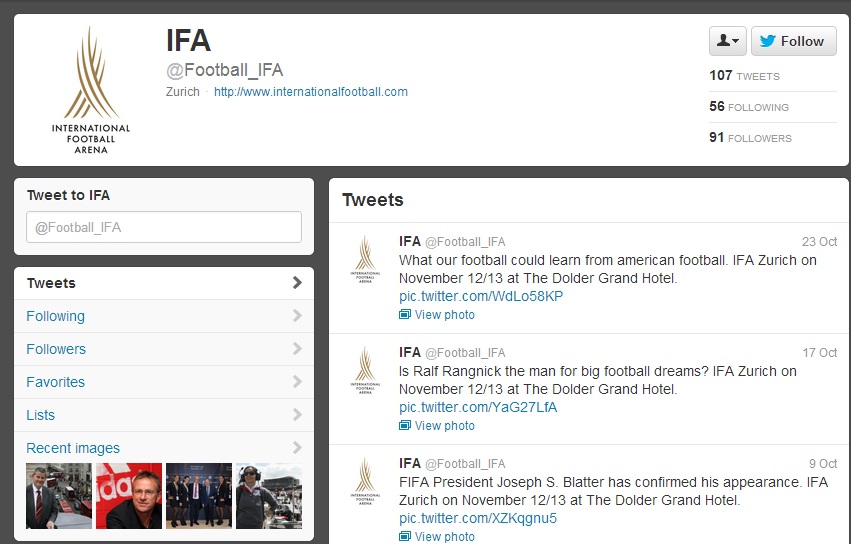
Task: Open the user actions dropdown beside Follow
Action: (727, 41)
